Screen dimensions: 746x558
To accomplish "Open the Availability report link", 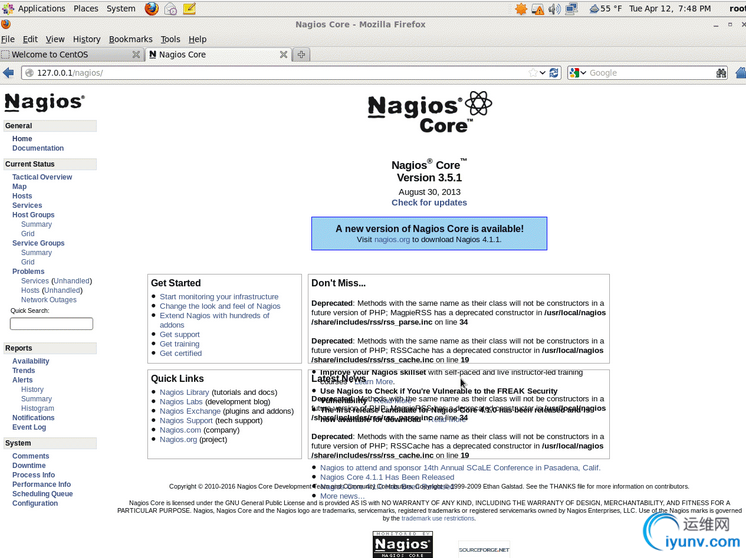I will [31, 361].
